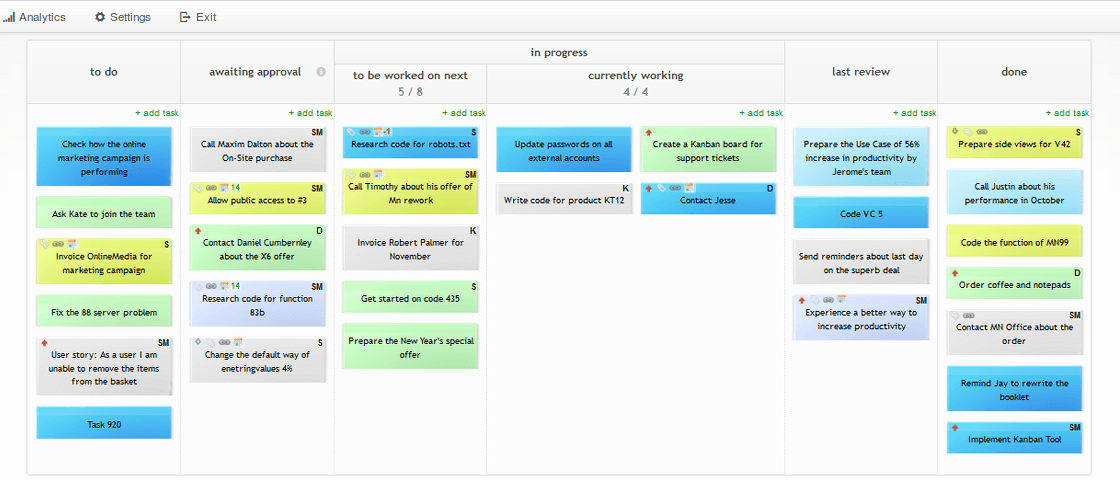Open Update passwords on all external accounts card
This screenshot has height=480, width=1120.
564,150
